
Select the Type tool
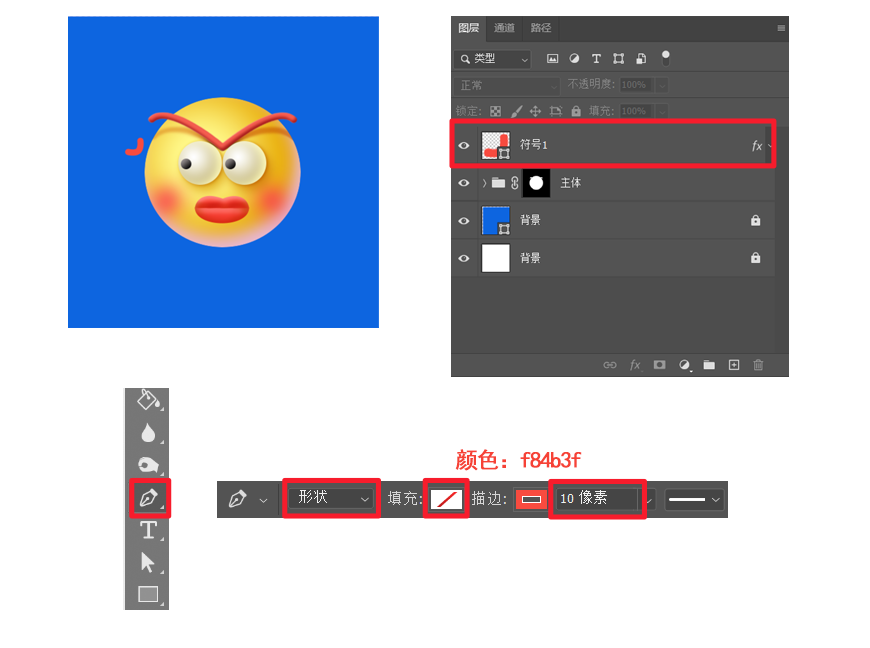point(147,529)
